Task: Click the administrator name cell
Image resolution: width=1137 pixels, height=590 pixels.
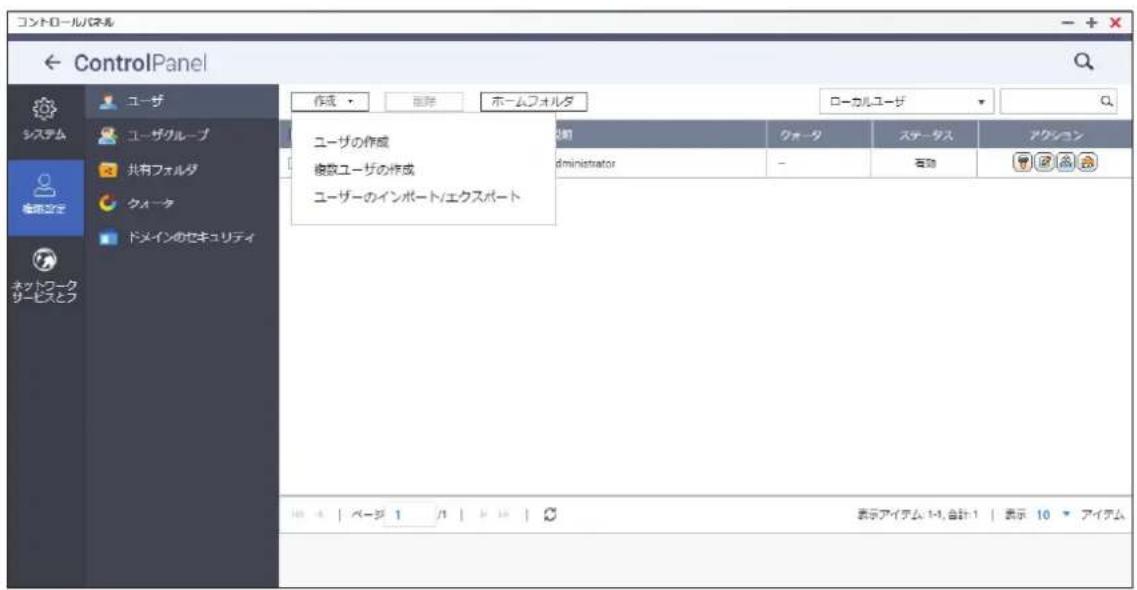Action: (586, 163)
